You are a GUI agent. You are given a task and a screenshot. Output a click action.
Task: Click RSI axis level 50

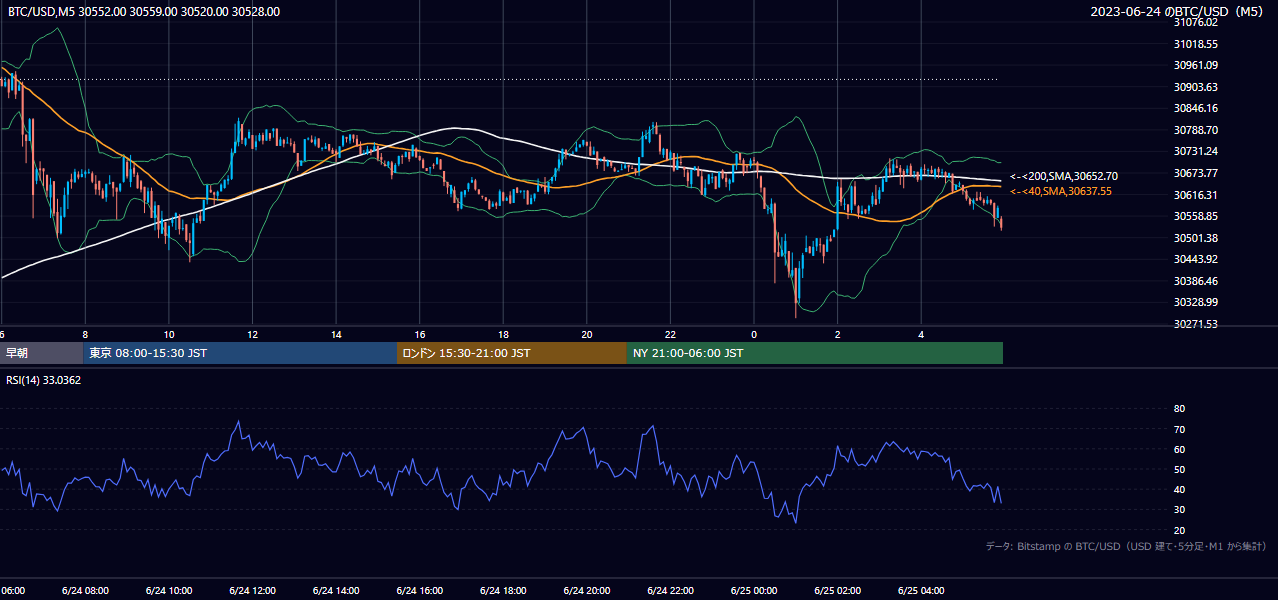click(1179, 469)
